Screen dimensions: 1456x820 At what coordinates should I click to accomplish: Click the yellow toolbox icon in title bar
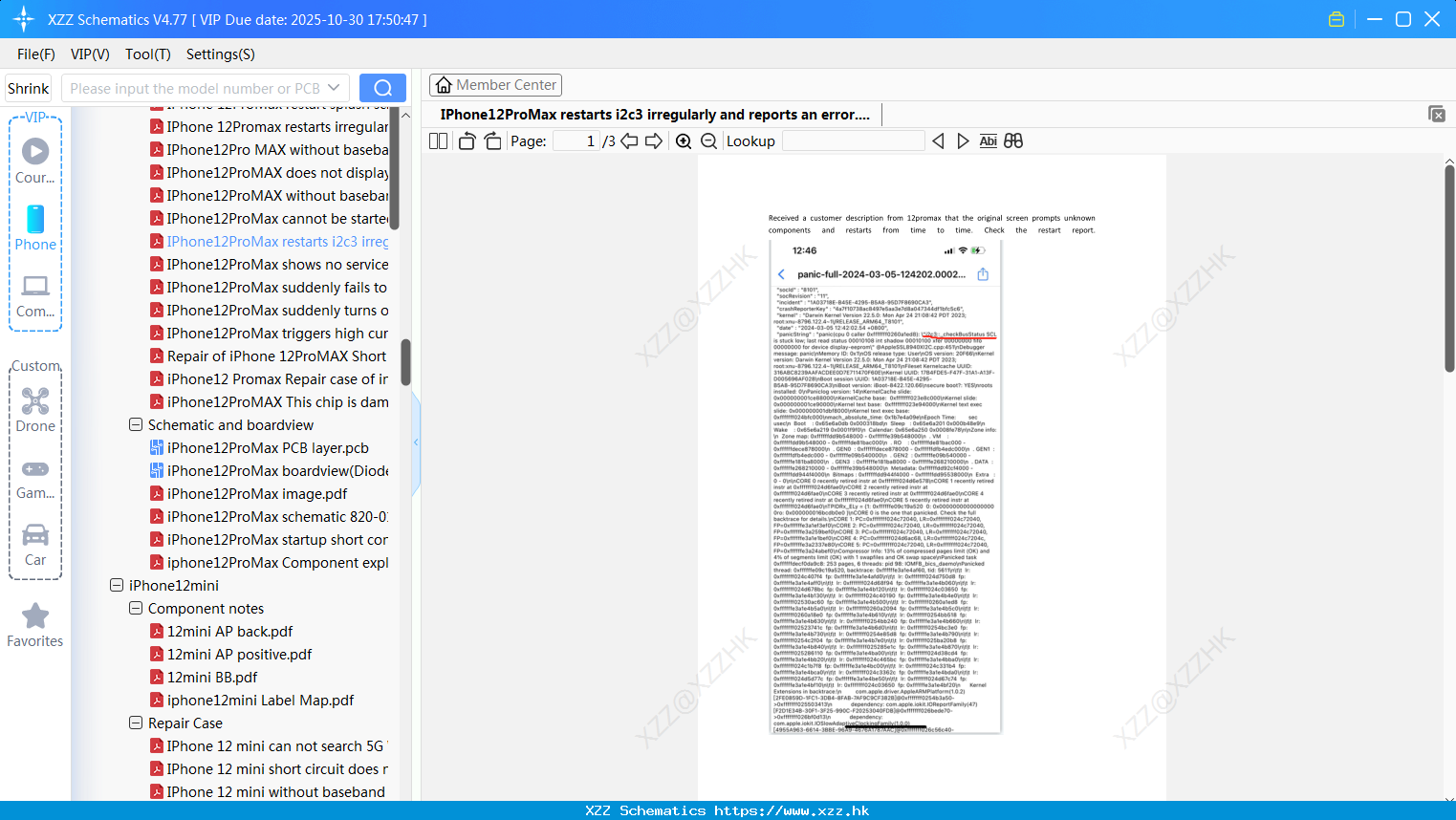tap(1336, 19)
